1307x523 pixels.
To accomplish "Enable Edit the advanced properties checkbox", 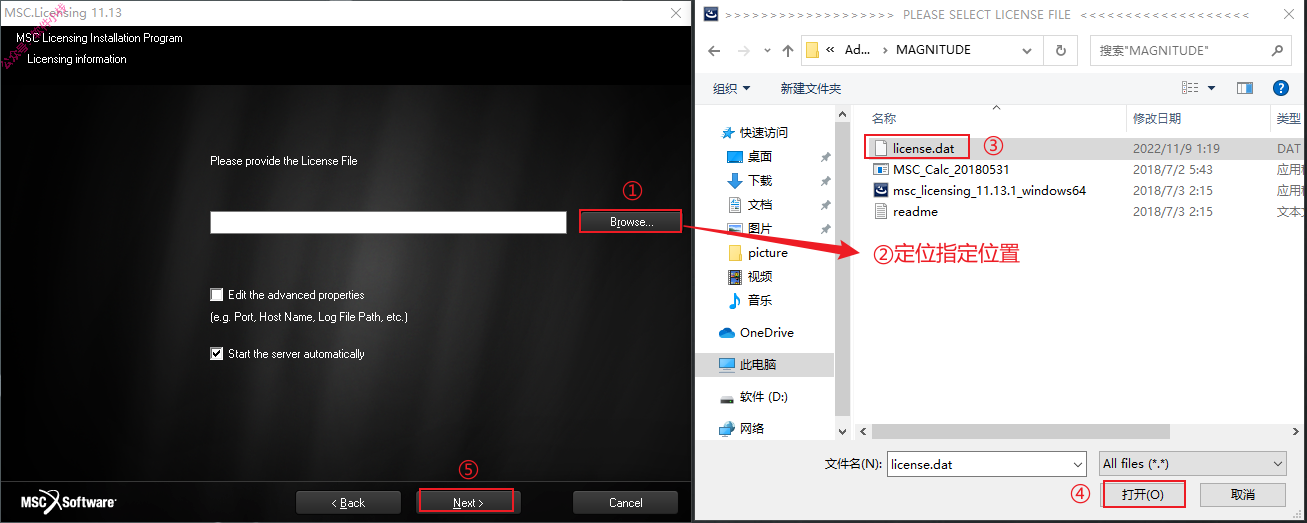I will point(217,295).
